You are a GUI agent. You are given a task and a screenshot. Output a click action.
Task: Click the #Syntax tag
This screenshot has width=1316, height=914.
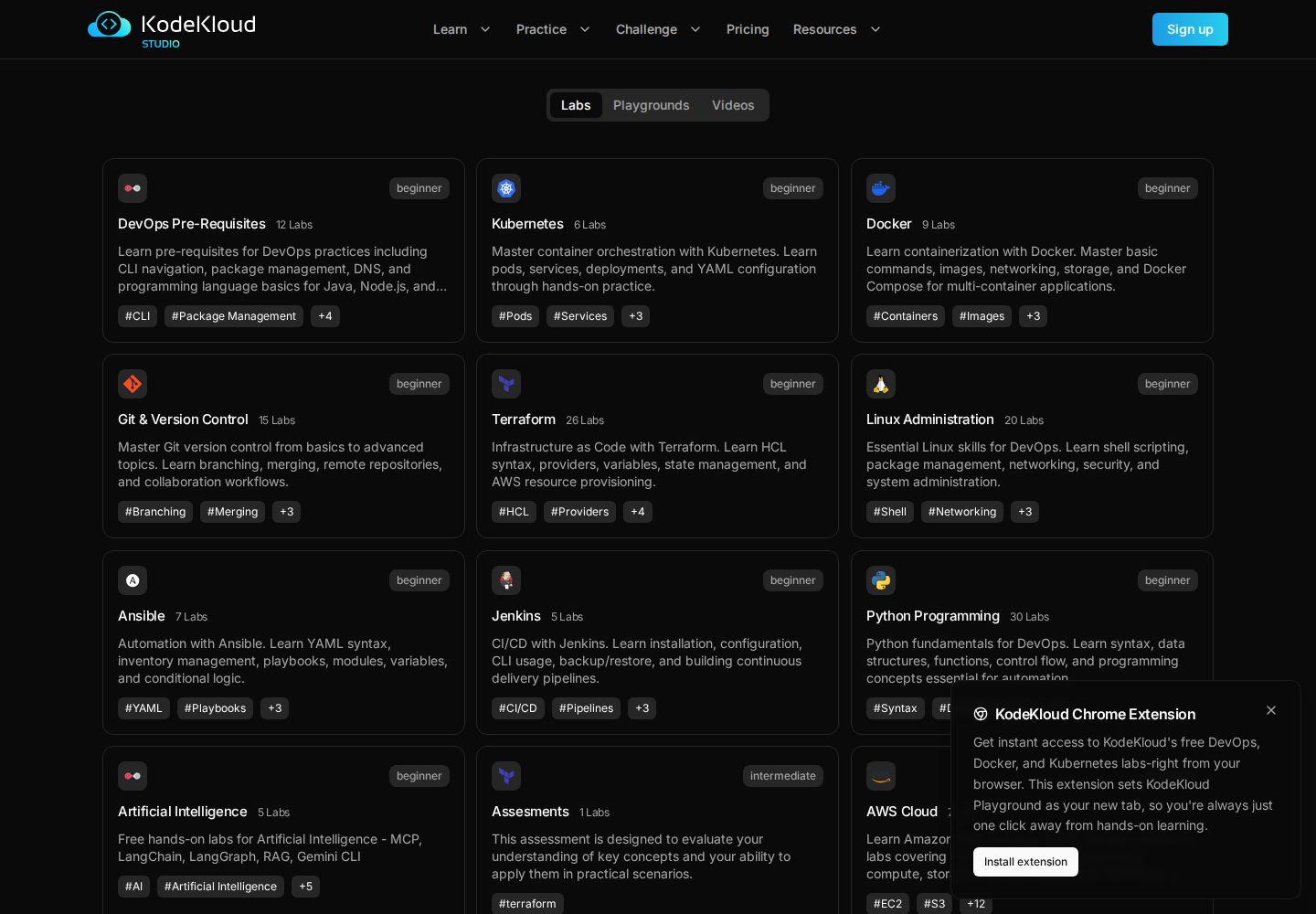(896, 708)
